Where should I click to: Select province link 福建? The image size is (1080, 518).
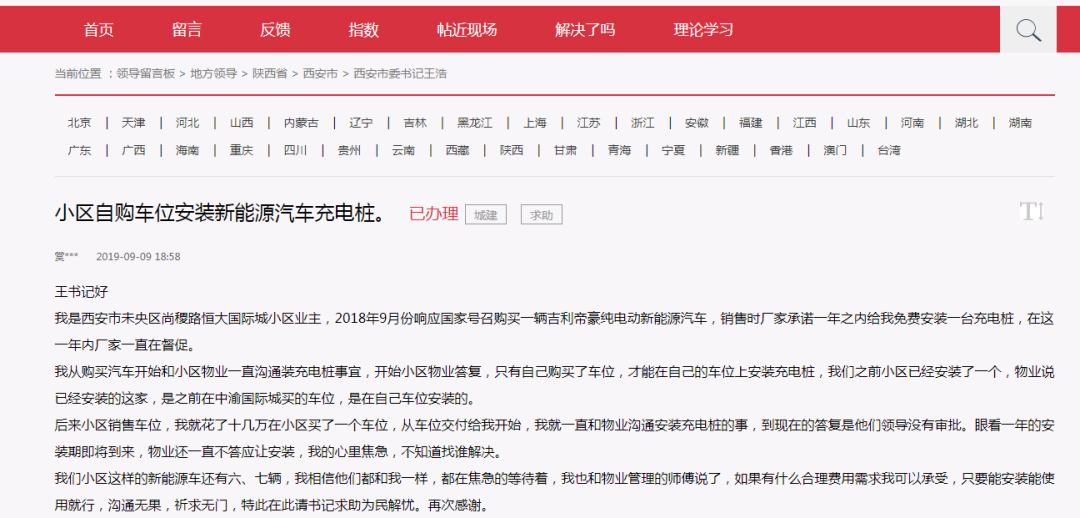click(x=751, y=123)
